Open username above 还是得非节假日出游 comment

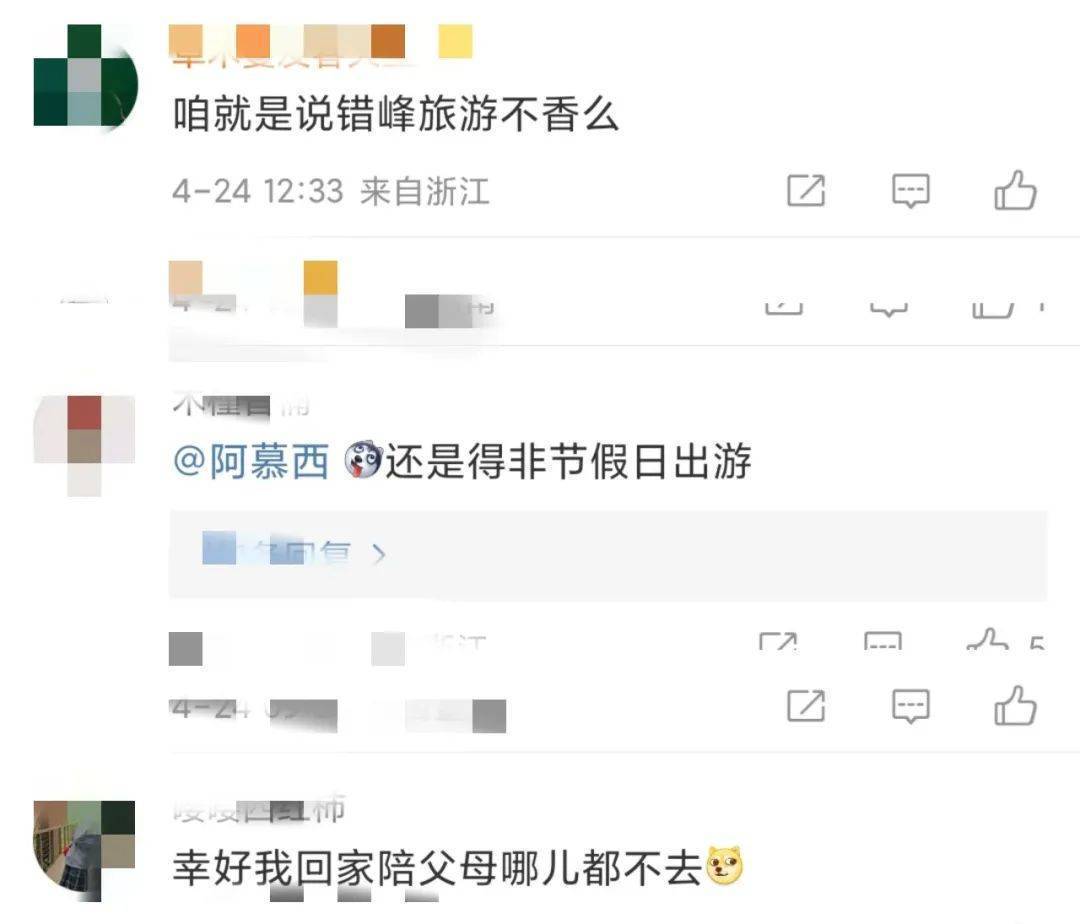point(241,404)
